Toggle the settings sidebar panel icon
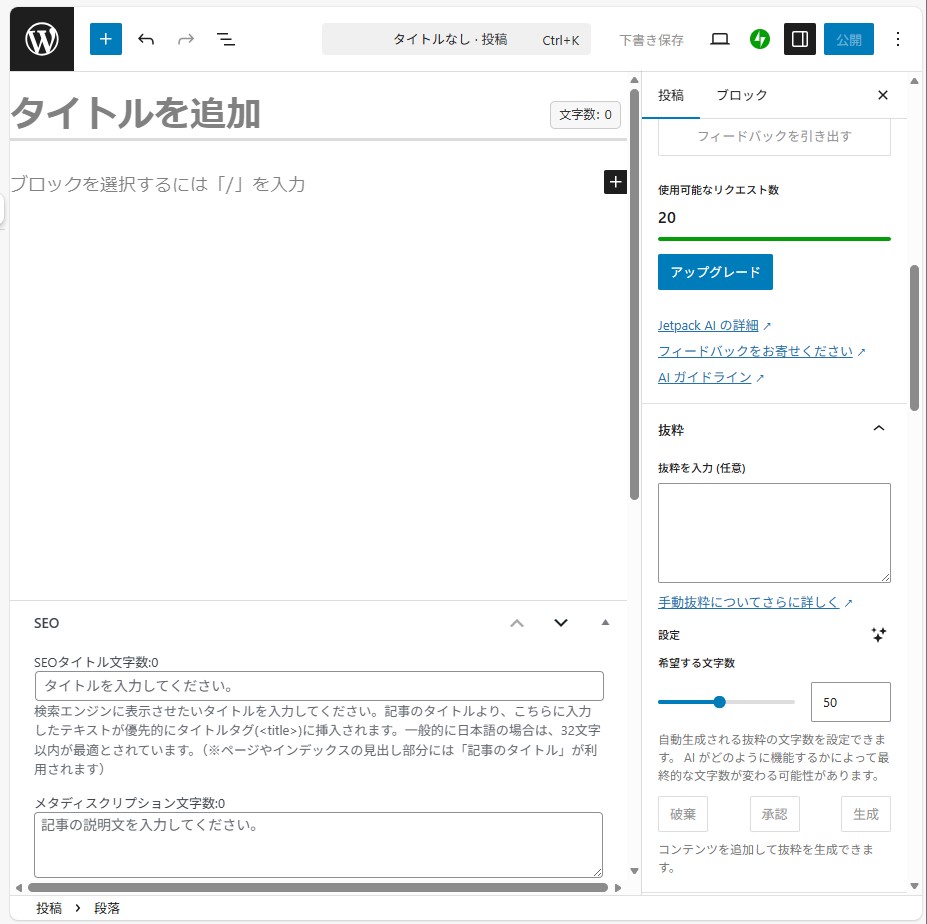Image resolution: width=927 pixels, height=924 pixels. 800,40
